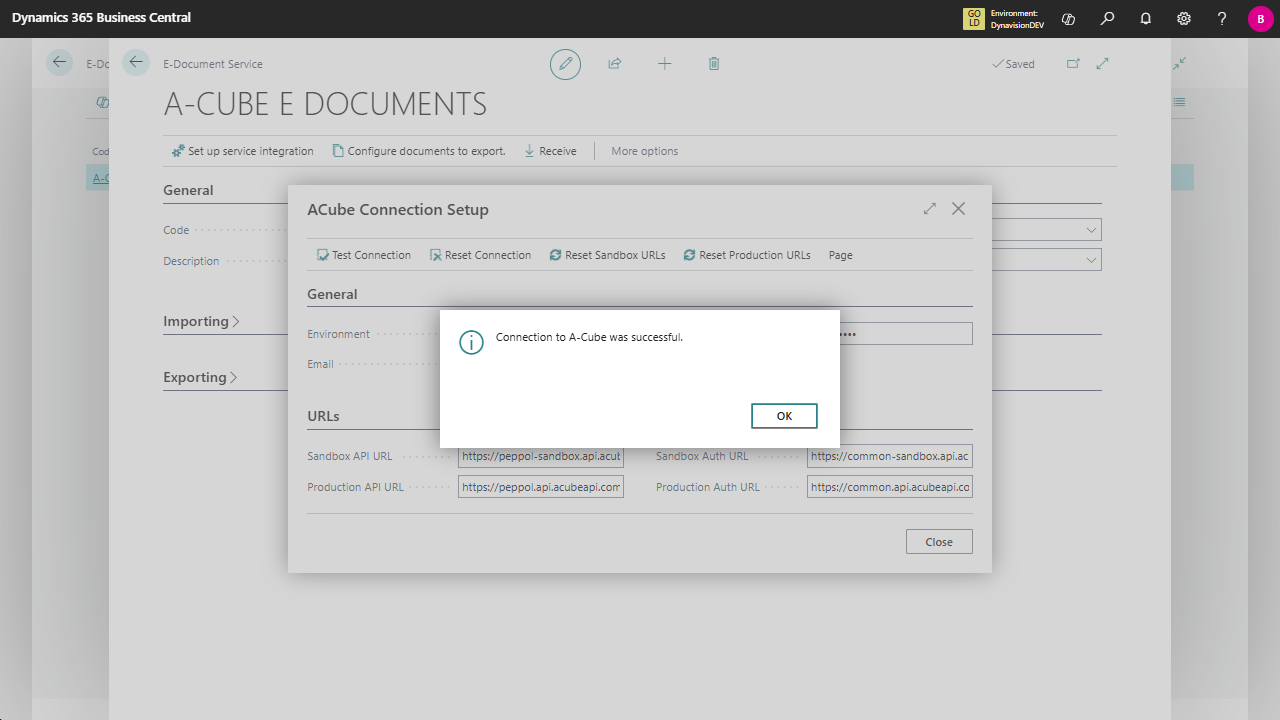Click the share icon on E-Document Service
1280x720 pixels.
[615, 64]
